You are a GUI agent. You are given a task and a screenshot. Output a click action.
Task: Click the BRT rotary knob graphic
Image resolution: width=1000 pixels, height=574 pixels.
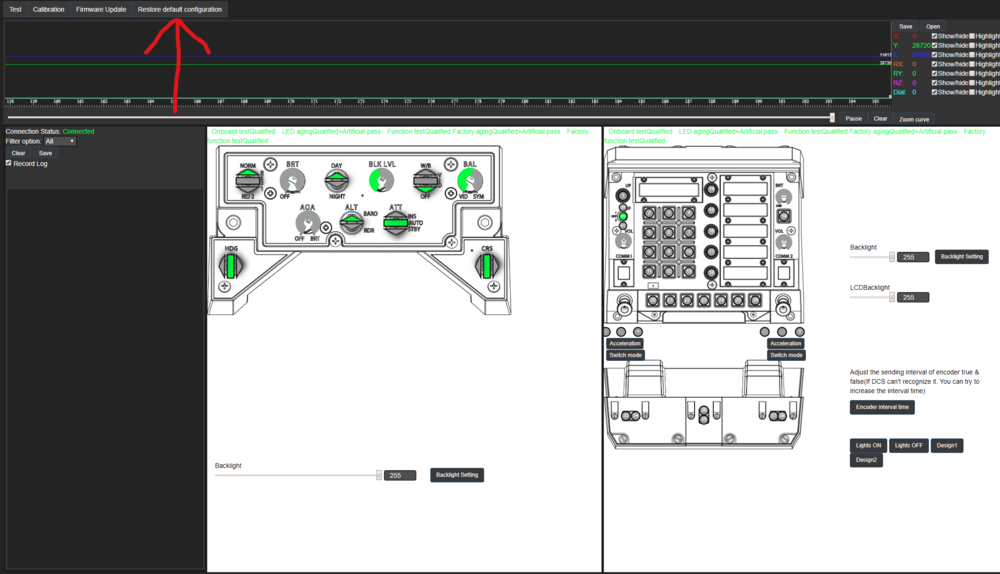[293, 182]
